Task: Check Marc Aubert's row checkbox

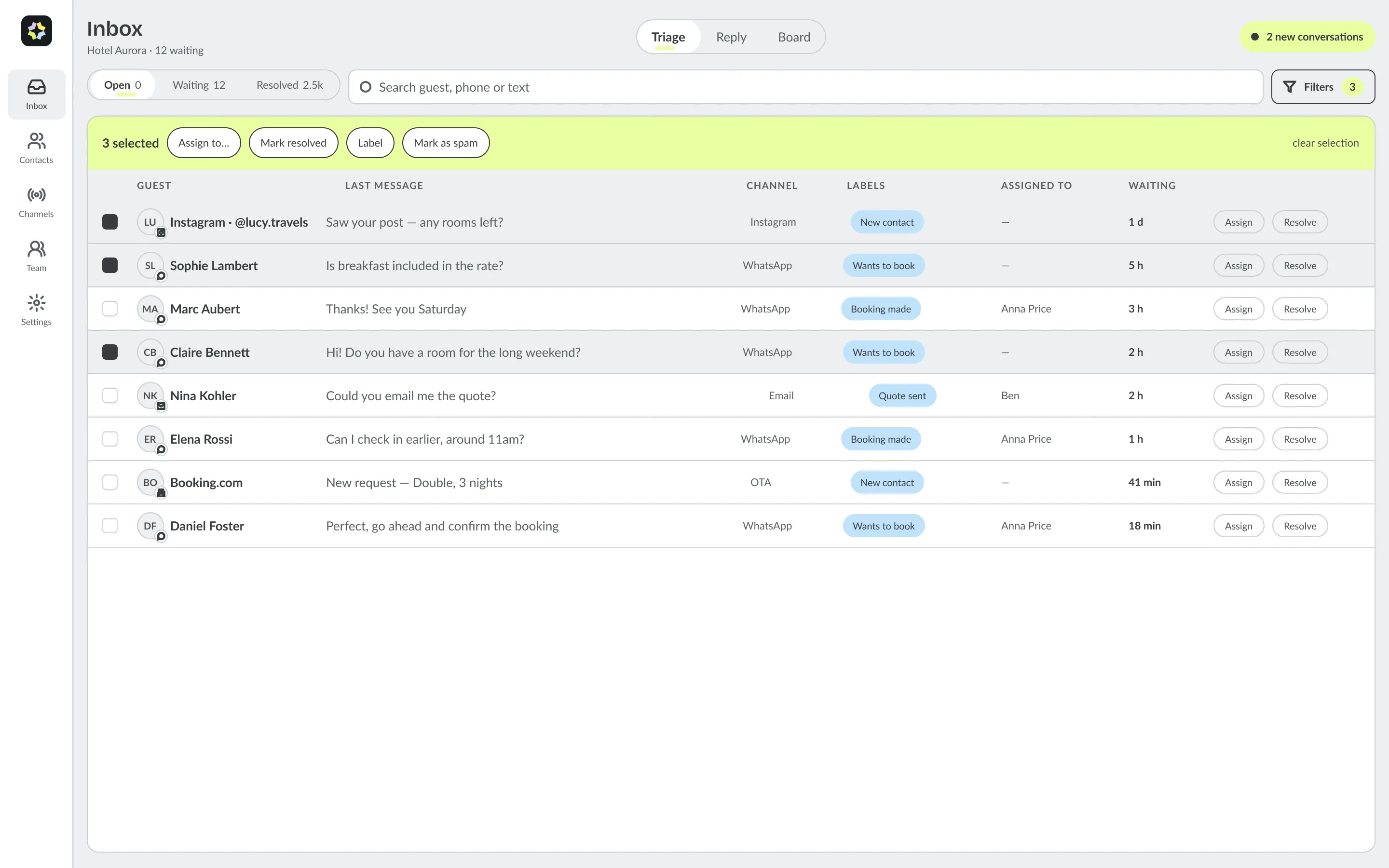Action: [x=109, y=309]
